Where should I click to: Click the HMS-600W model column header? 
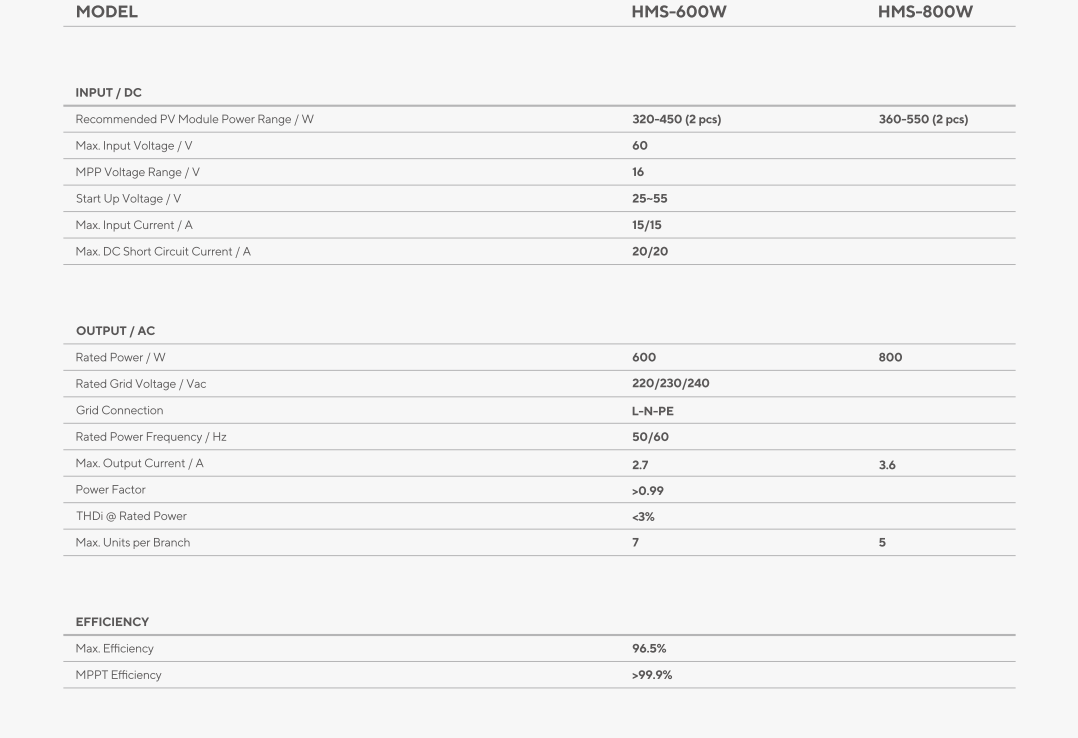(679, 12)
